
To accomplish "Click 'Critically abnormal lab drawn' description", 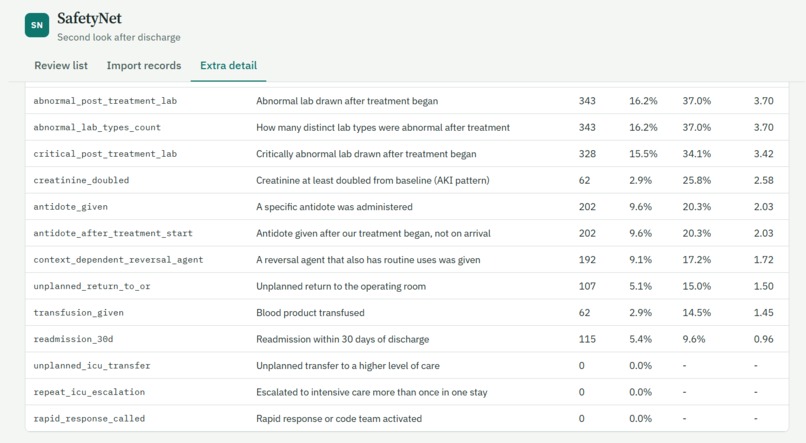I will click(366, 154).
